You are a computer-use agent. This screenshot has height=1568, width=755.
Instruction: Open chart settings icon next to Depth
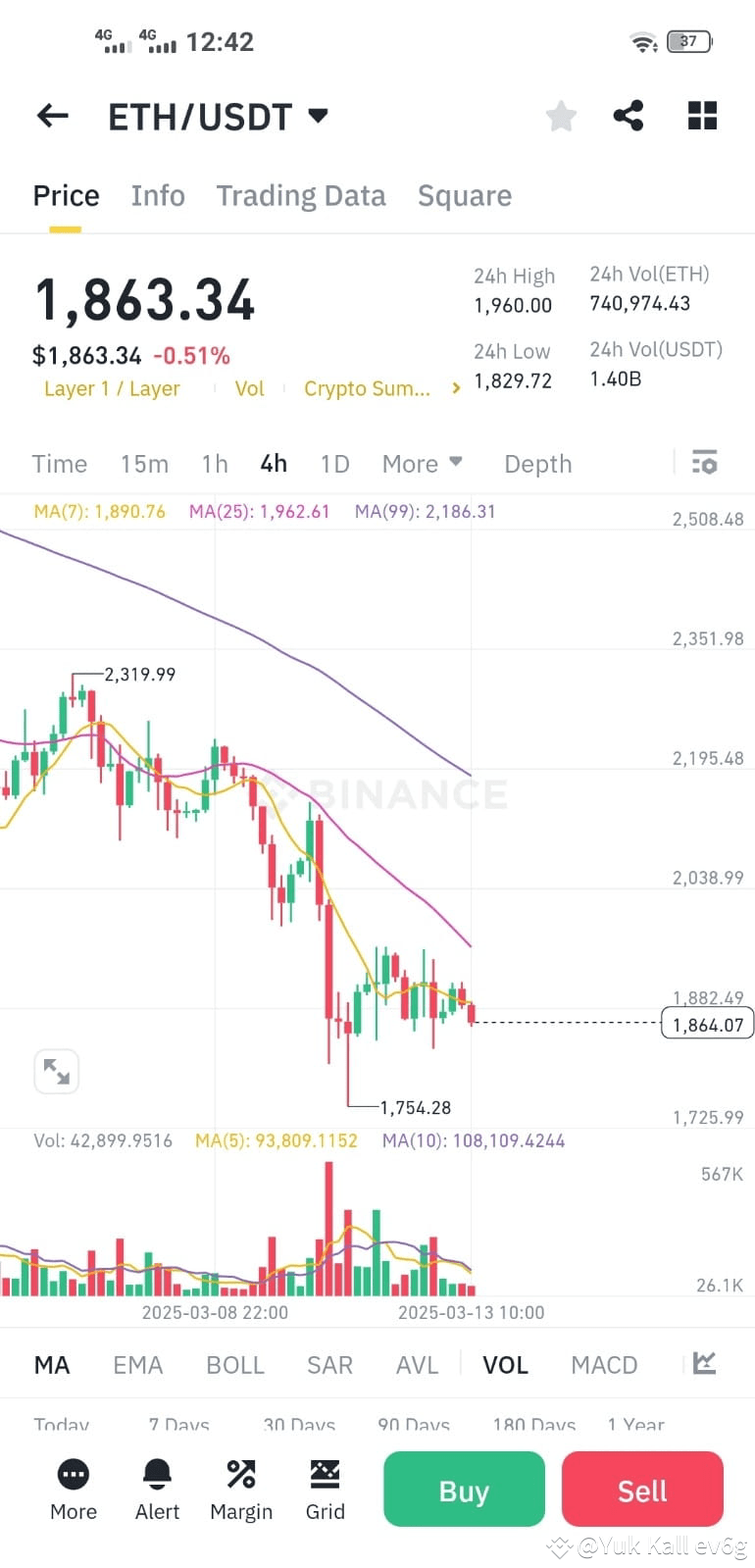click(x=705, y=463)
